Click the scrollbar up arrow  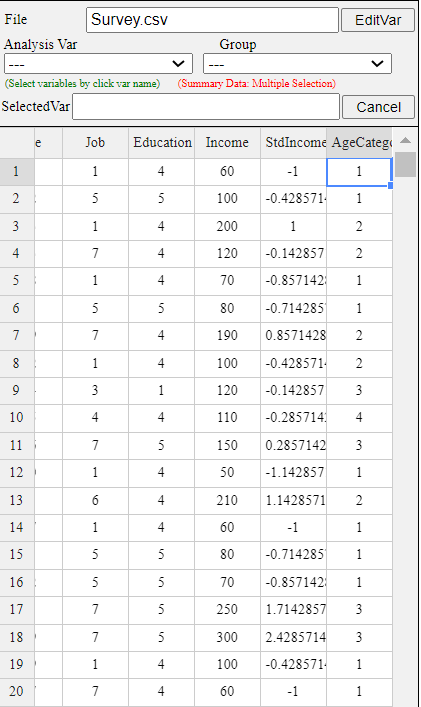point(405,140)
